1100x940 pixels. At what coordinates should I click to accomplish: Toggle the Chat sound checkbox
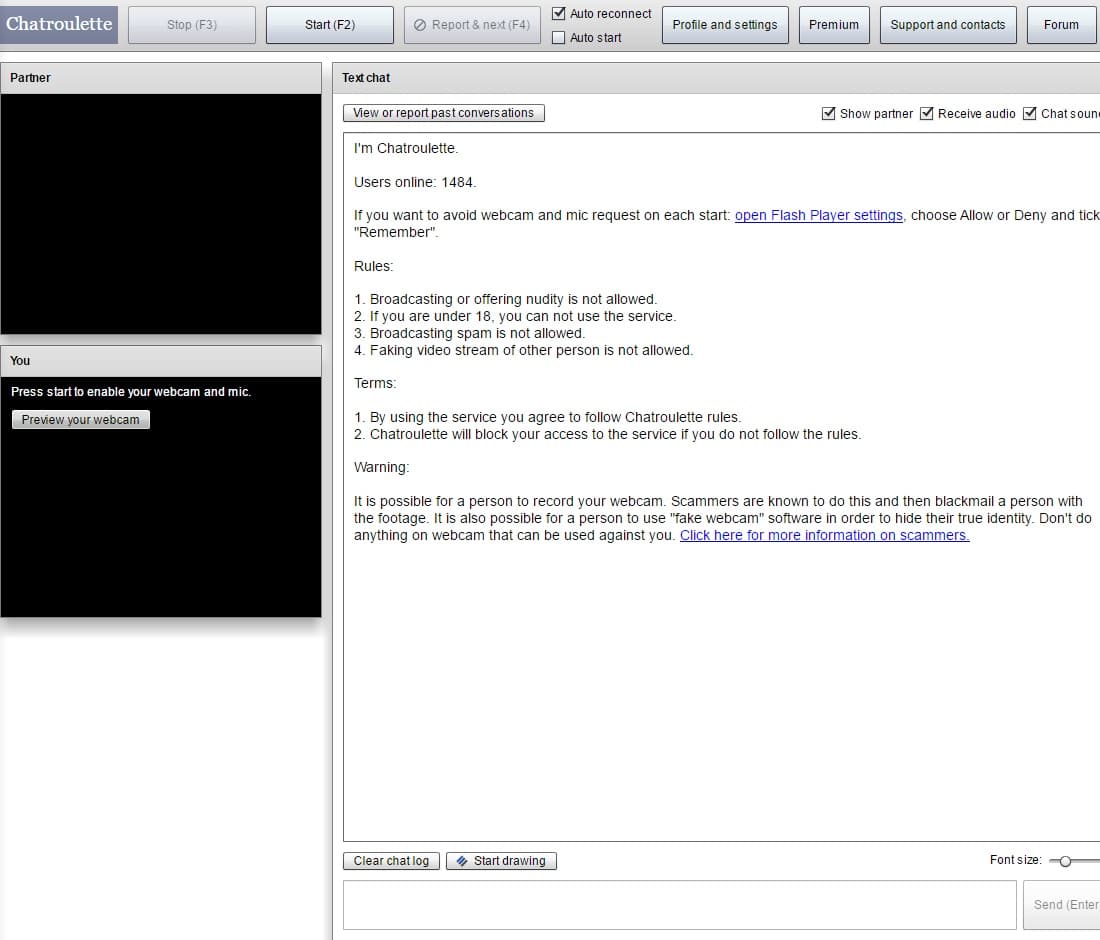tap(1029, 113)
